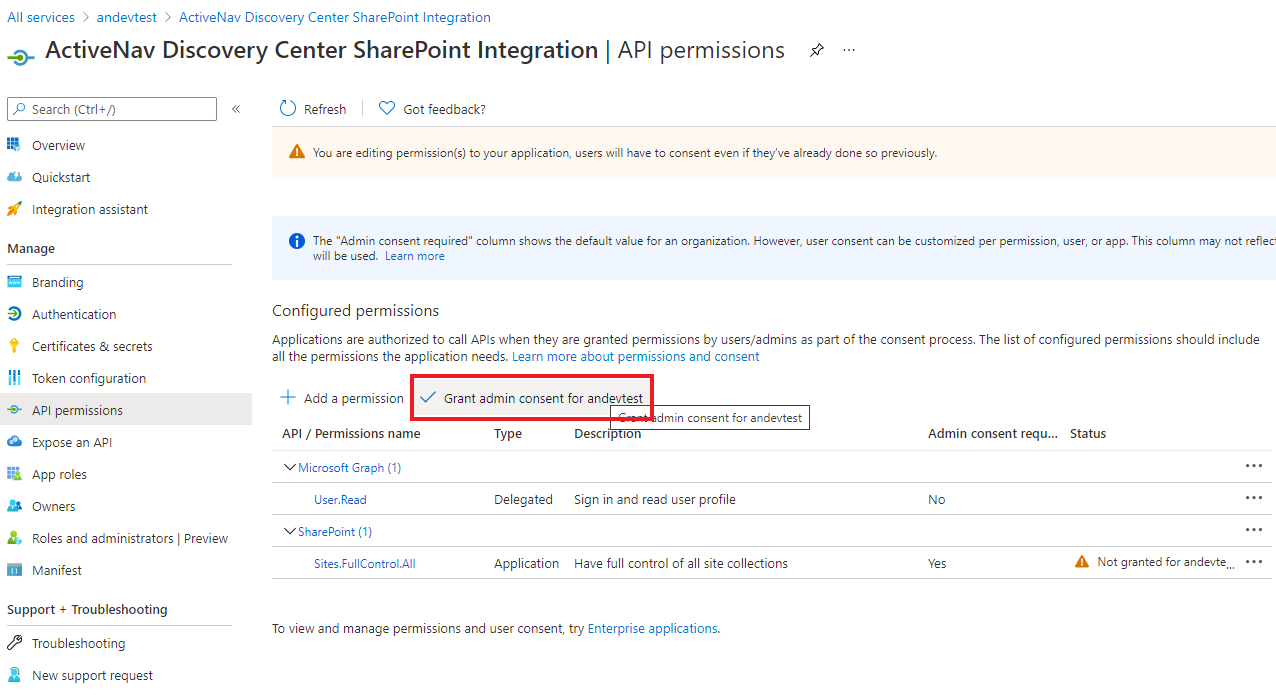Viewport: 1276px width, 700px height.
Task: Open the ellipsis menu next to the page title
Action: pos(848,50)
